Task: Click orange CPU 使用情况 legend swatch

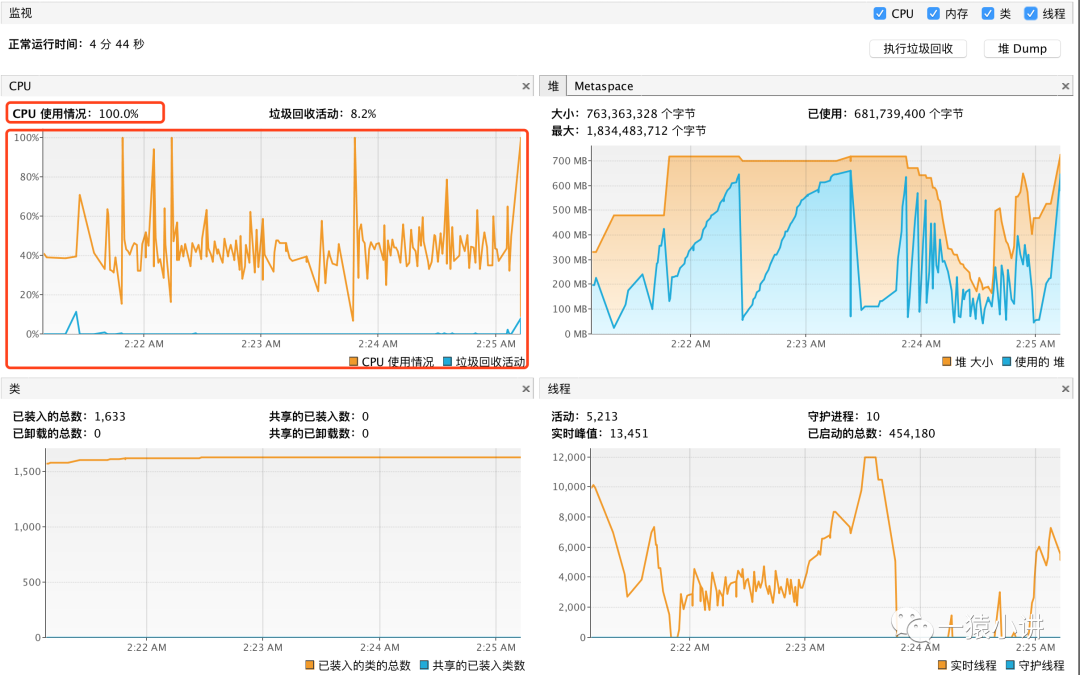Action: click(x=353, y=362)
